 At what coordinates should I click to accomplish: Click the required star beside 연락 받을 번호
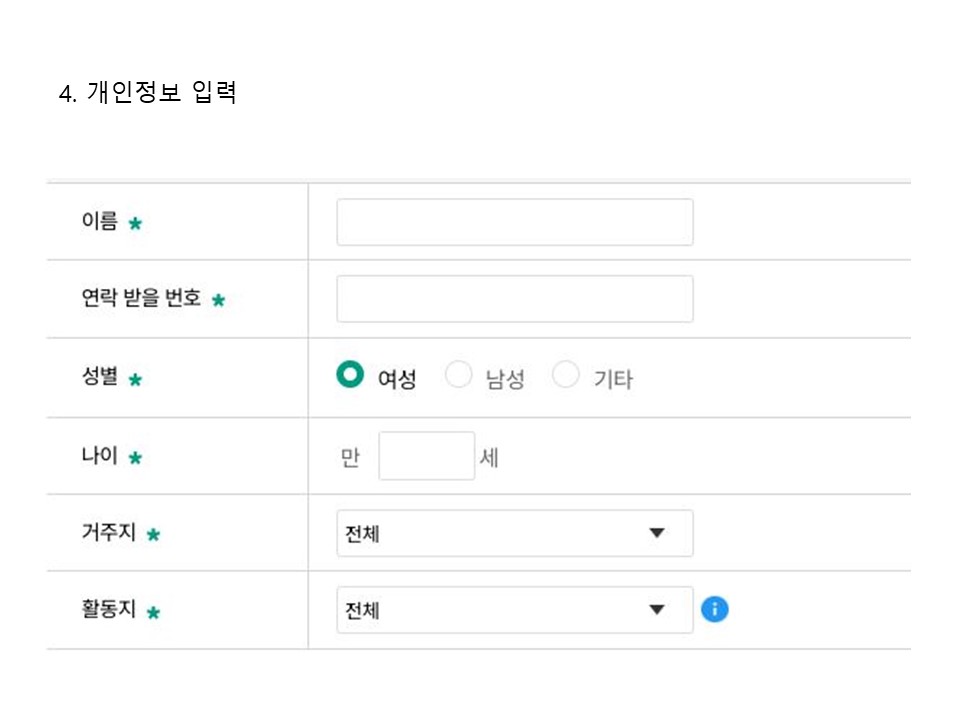(218, 299)
